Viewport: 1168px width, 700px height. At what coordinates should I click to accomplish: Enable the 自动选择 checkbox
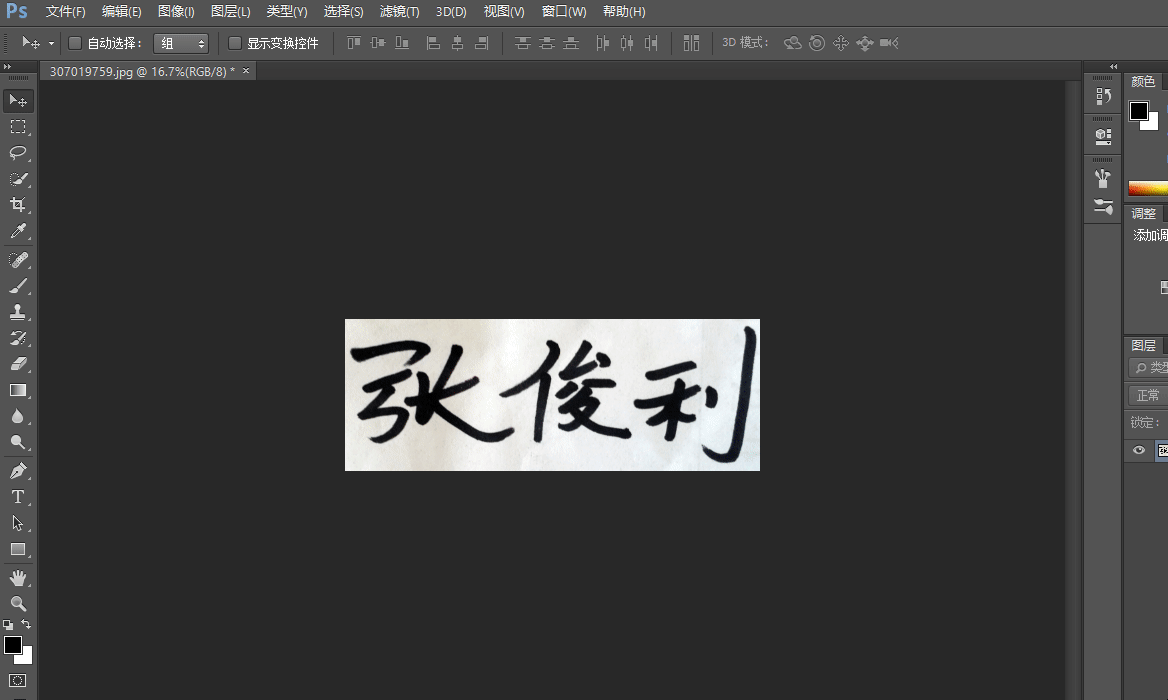click(75, 43)
